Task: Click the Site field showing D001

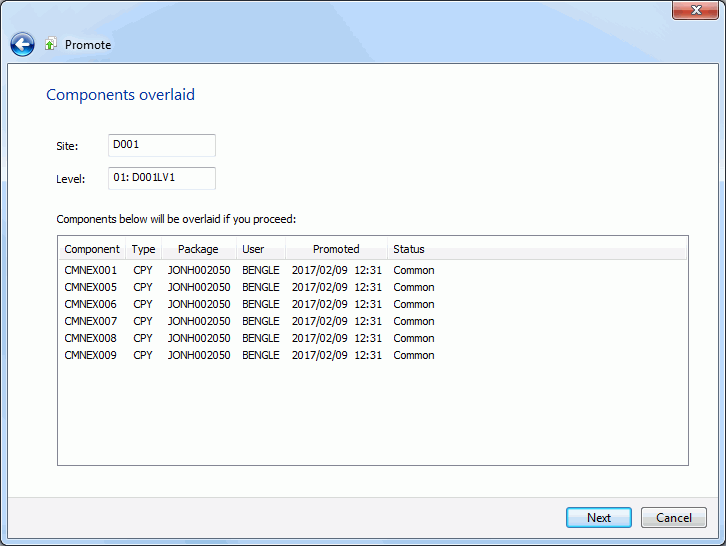Action: (162, 145)
